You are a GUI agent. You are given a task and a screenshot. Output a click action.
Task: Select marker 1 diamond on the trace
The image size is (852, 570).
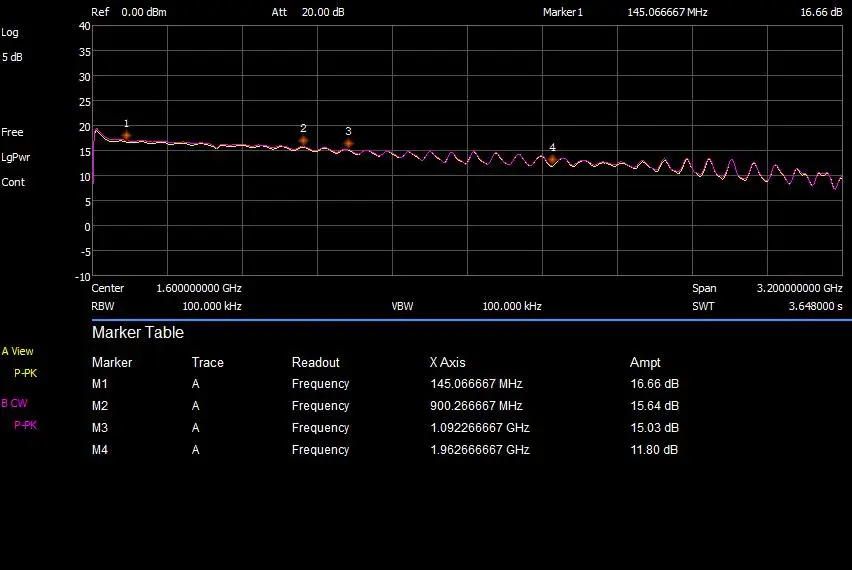pyautogui.click(x=126, y=135)
